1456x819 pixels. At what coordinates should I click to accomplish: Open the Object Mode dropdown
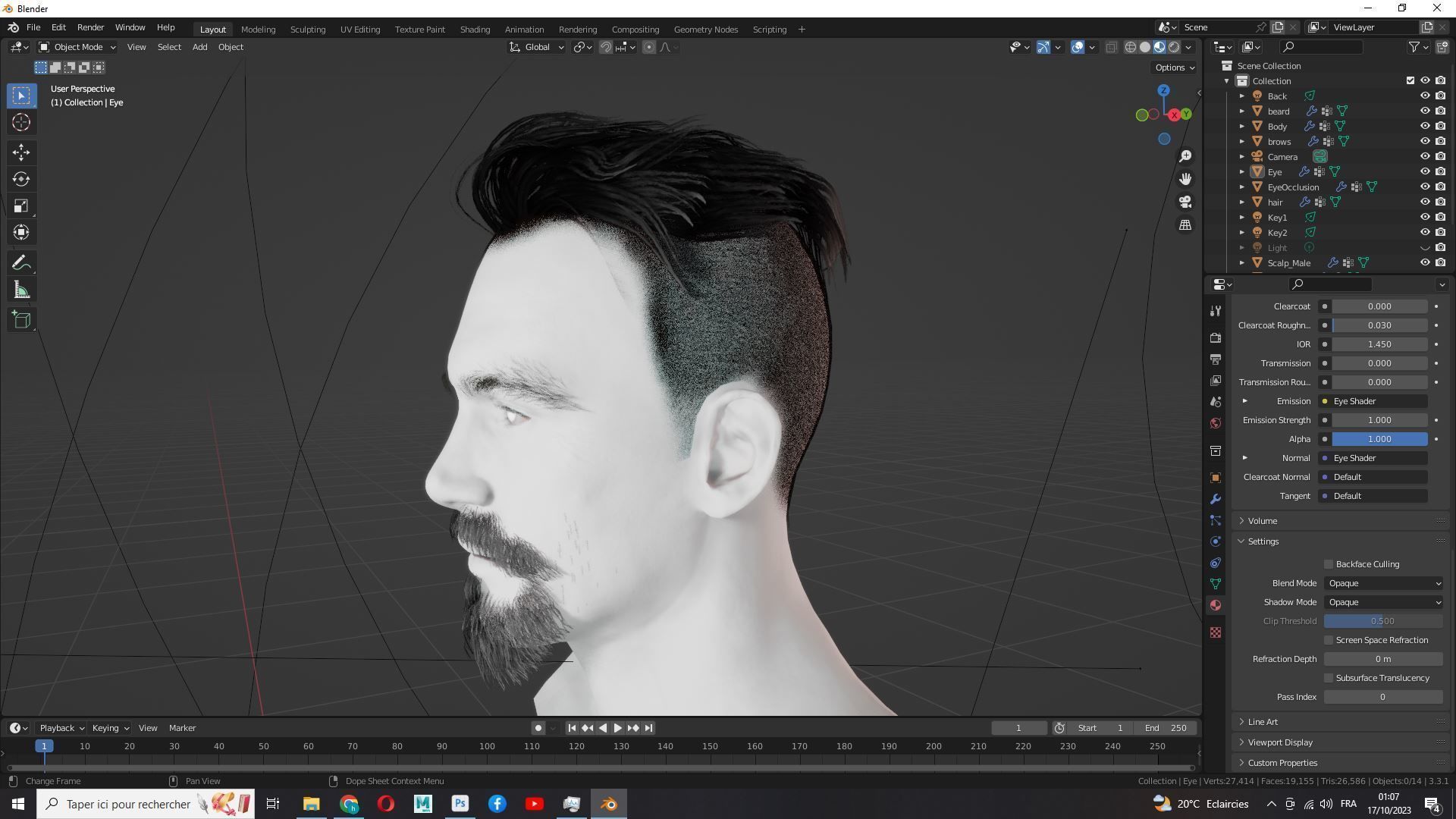[x=77, y=47]
